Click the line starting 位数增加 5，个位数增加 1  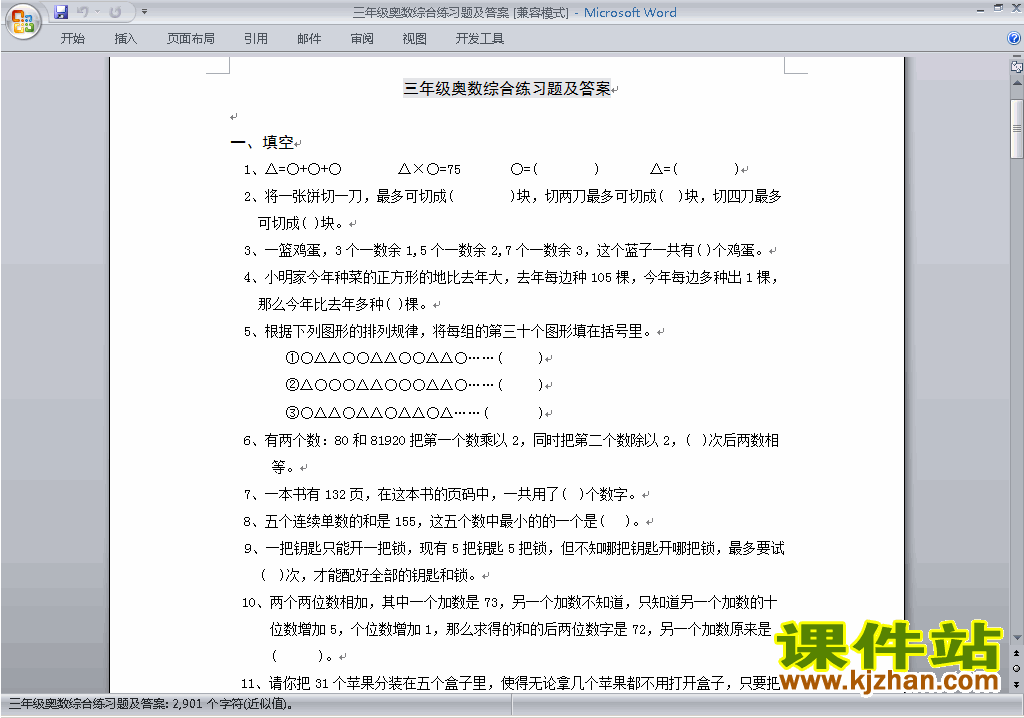click(520, 630)
